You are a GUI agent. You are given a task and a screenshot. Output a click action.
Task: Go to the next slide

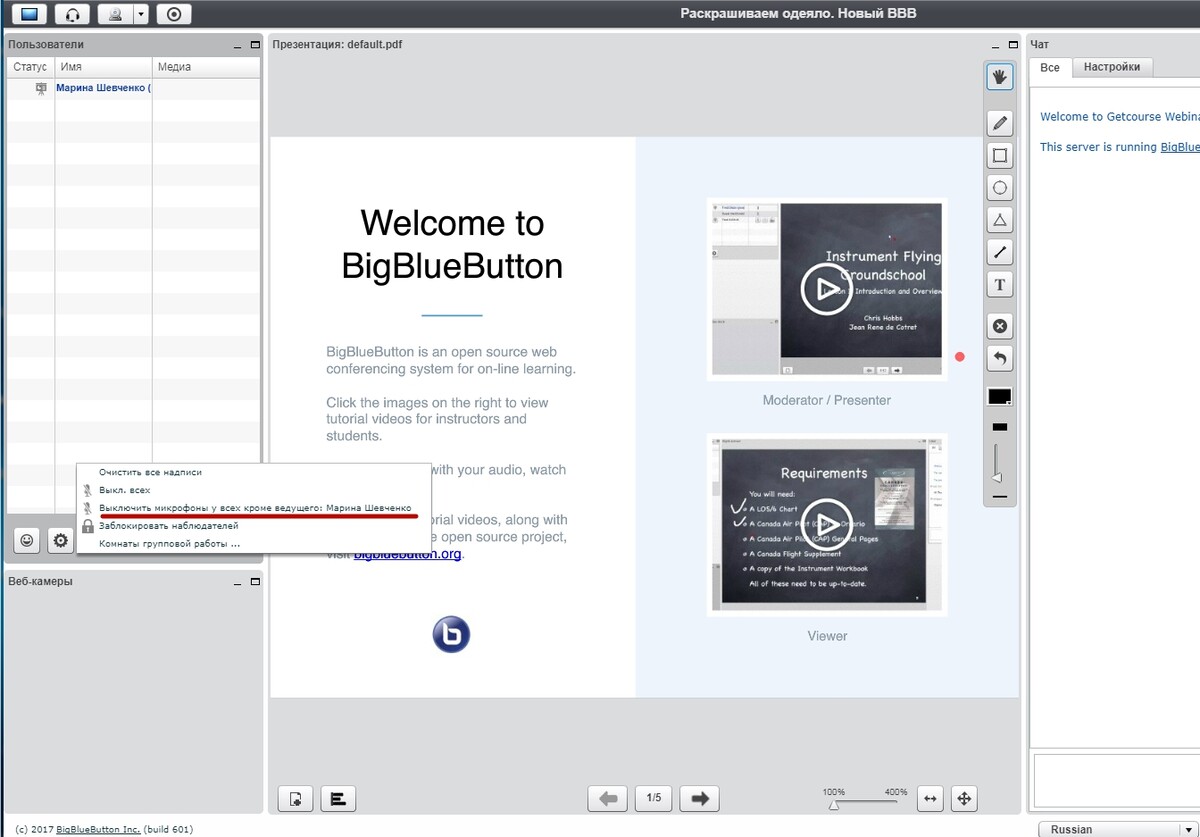[x=700, y=798]
